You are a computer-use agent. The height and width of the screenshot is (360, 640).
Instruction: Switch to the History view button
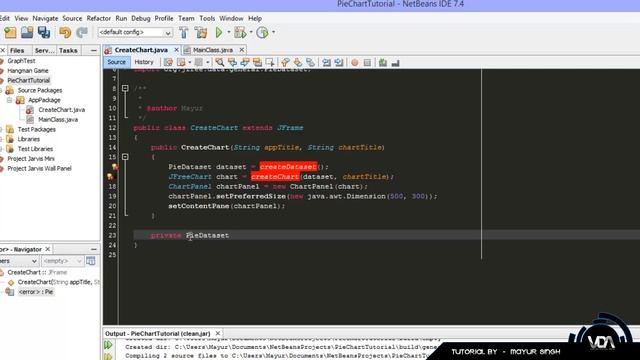[x=144, y=62]
